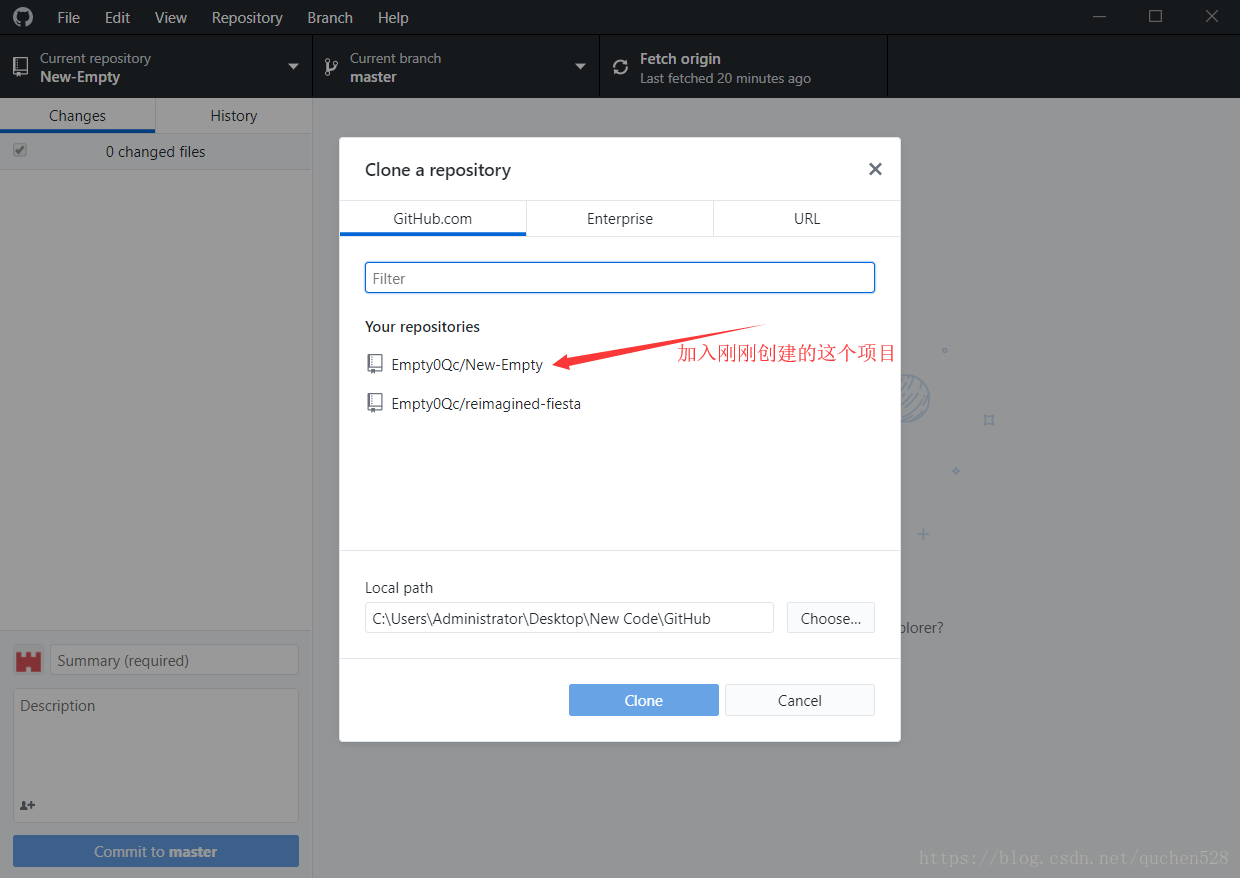Click the repo icon next to Empty0Qc/New-Empty
This screenshot has width=1240, height=878.
pos(375,364)
